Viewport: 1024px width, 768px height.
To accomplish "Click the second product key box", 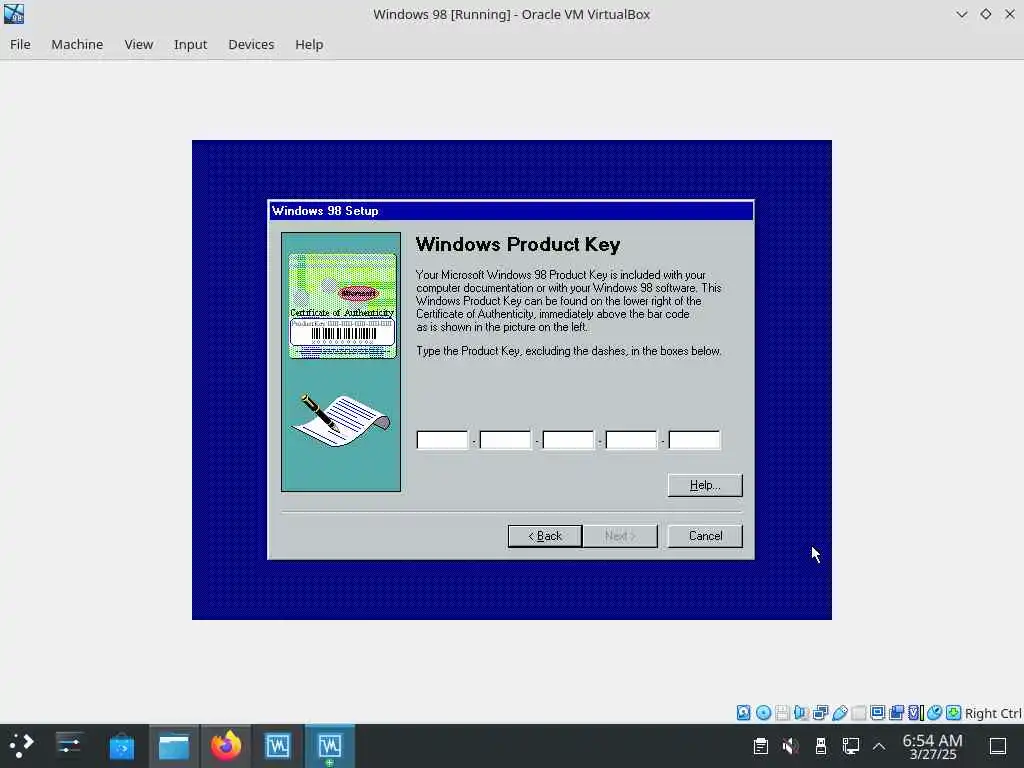I will click(x=505, y=440).
